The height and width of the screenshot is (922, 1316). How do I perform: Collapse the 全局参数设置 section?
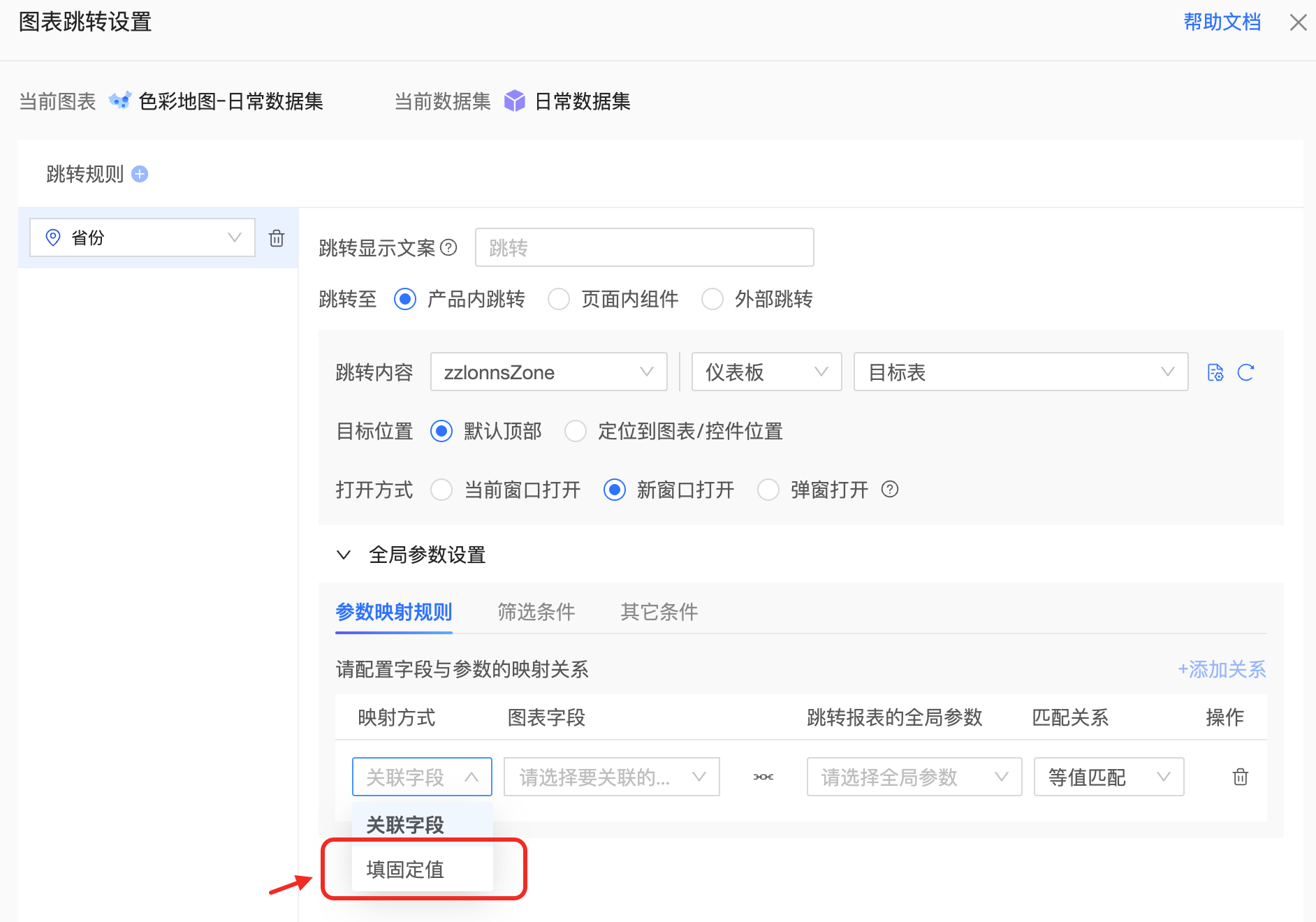(344, 555)
